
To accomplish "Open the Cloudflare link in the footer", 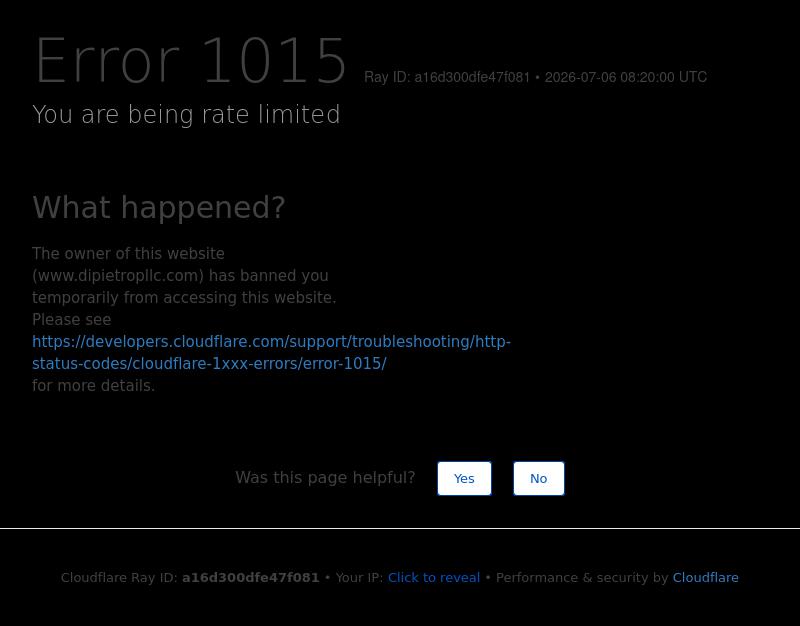I will point(705,578).
